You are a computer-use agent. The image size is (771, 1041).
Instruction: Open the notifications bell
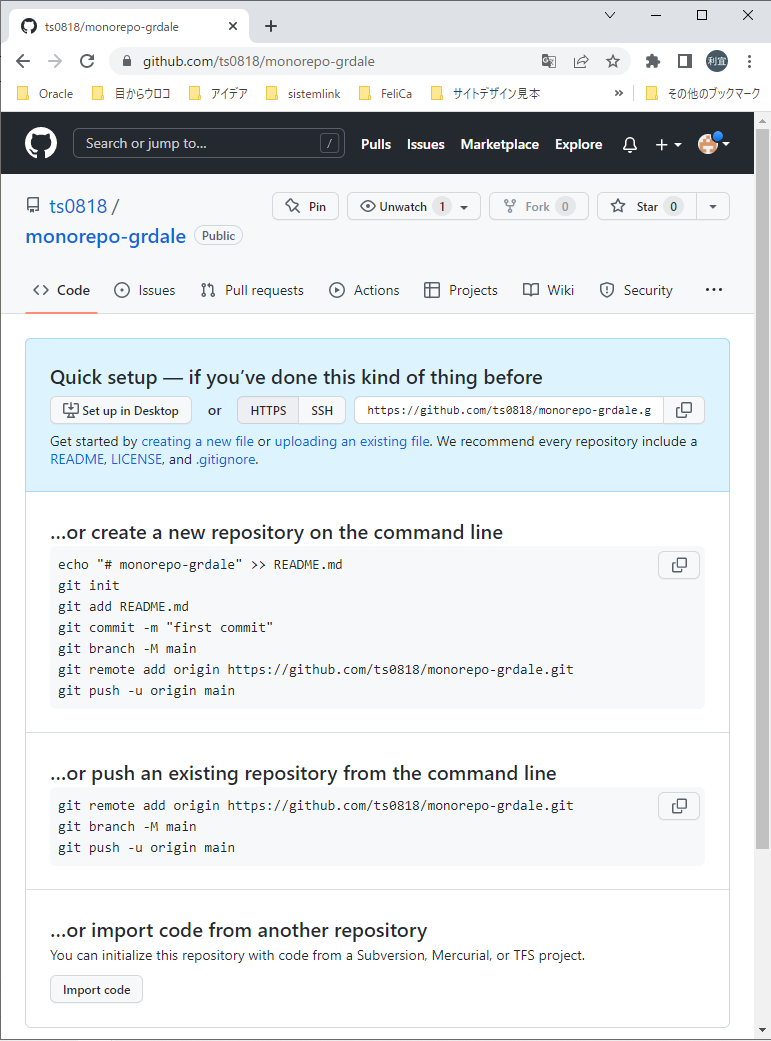coord(629,144)
